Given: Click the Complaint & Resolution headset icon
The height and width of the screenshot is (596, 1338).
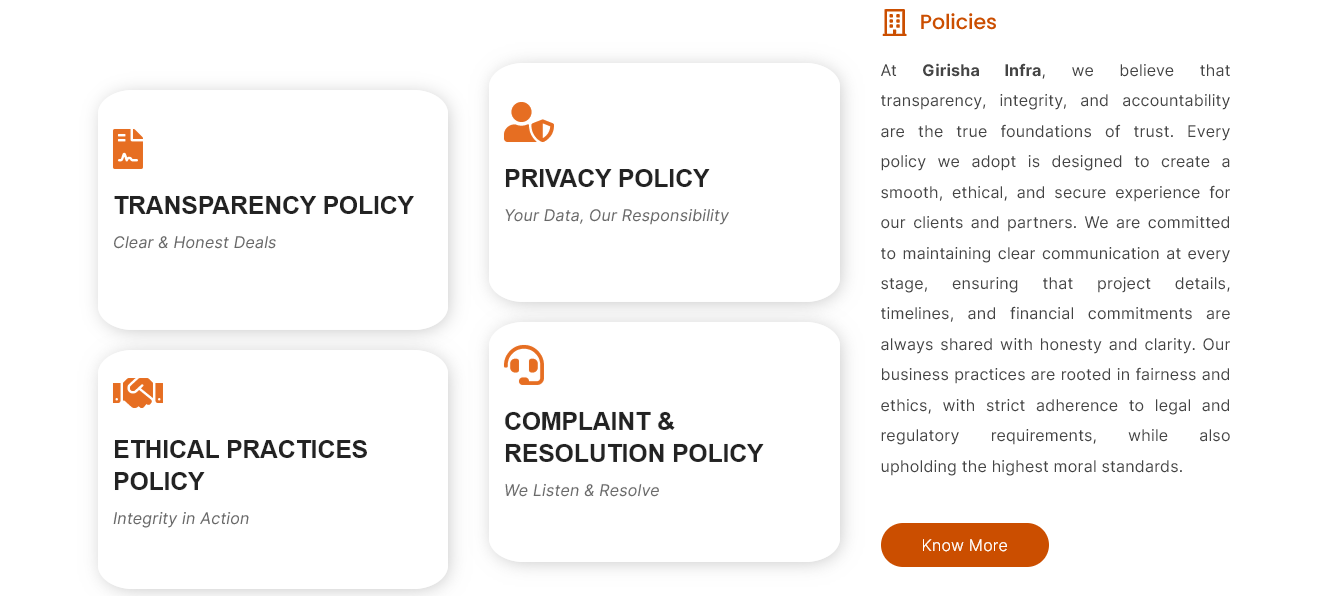Looking at the screenshot, I should (524, 365).
